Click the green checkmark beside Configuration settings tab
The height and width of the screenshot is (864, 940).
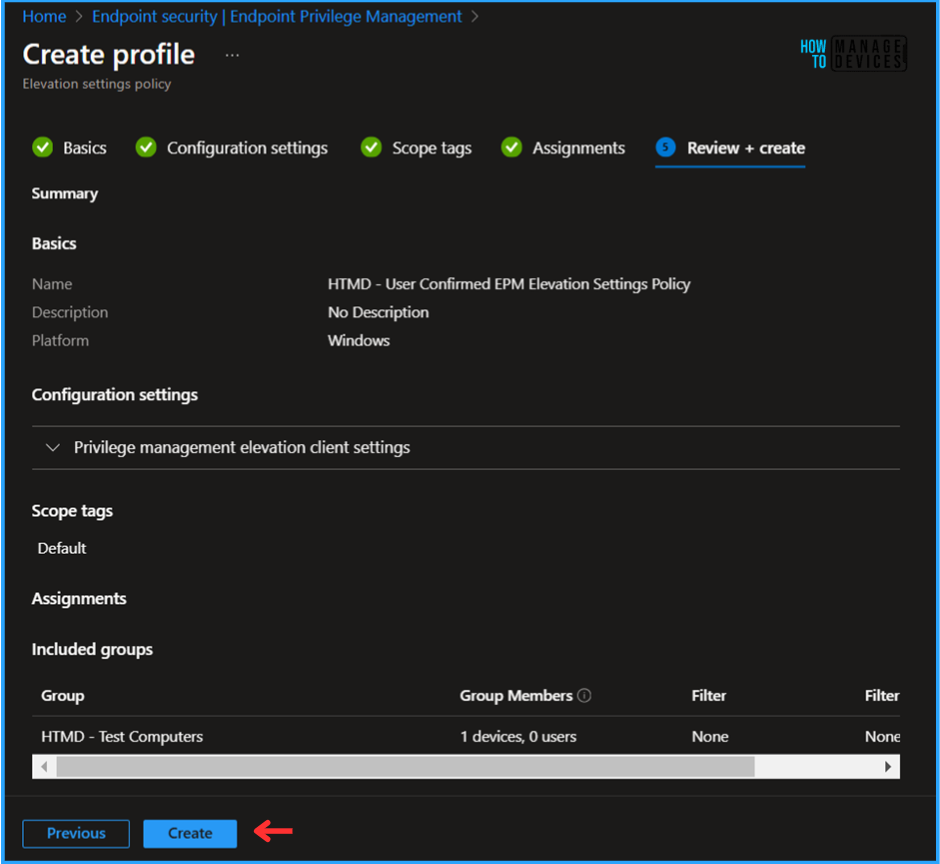[146, 147]
